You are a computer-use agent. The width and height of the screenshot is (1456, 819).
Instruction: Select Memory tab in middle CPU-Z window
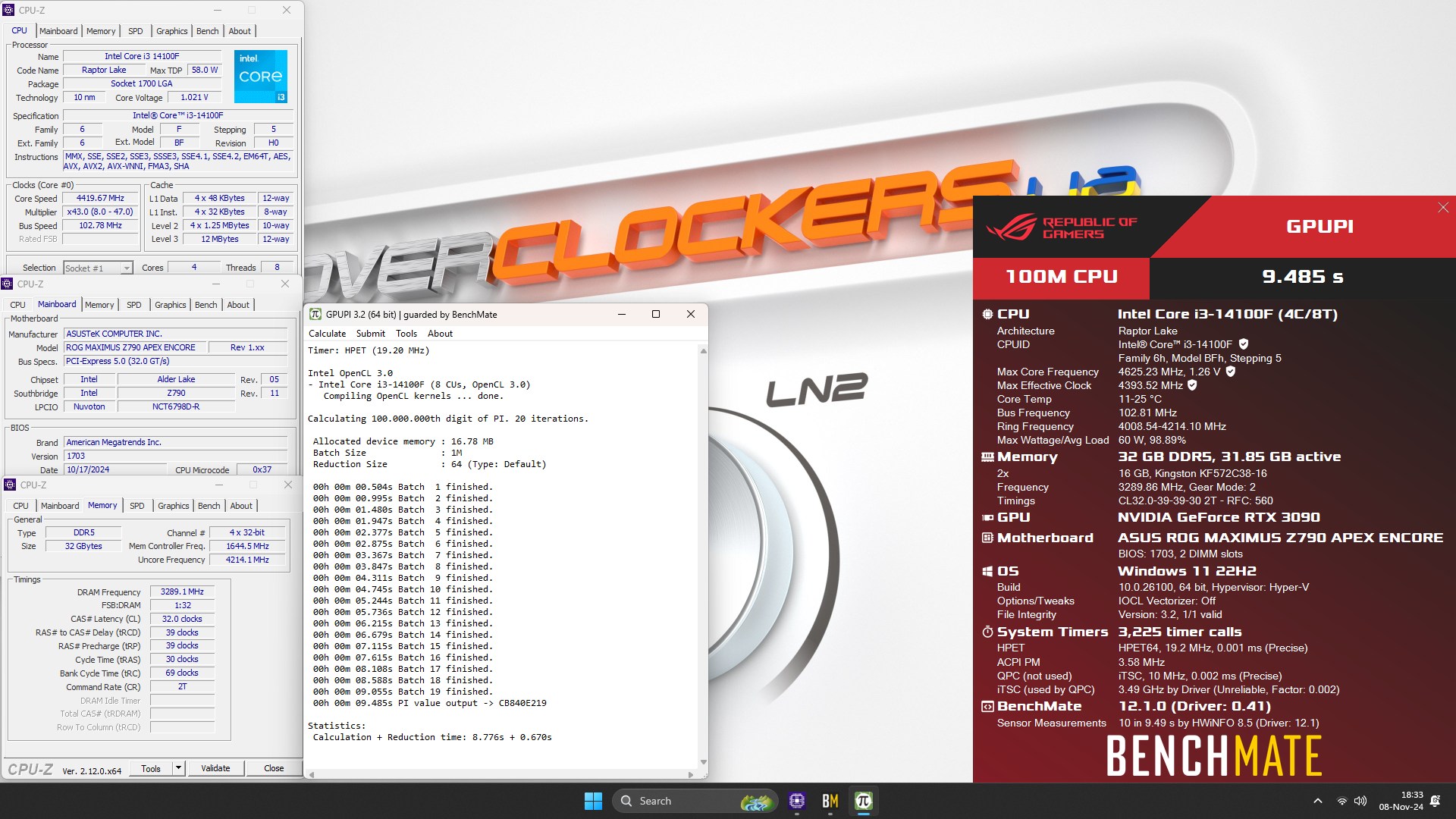click(x=99, y=305)
